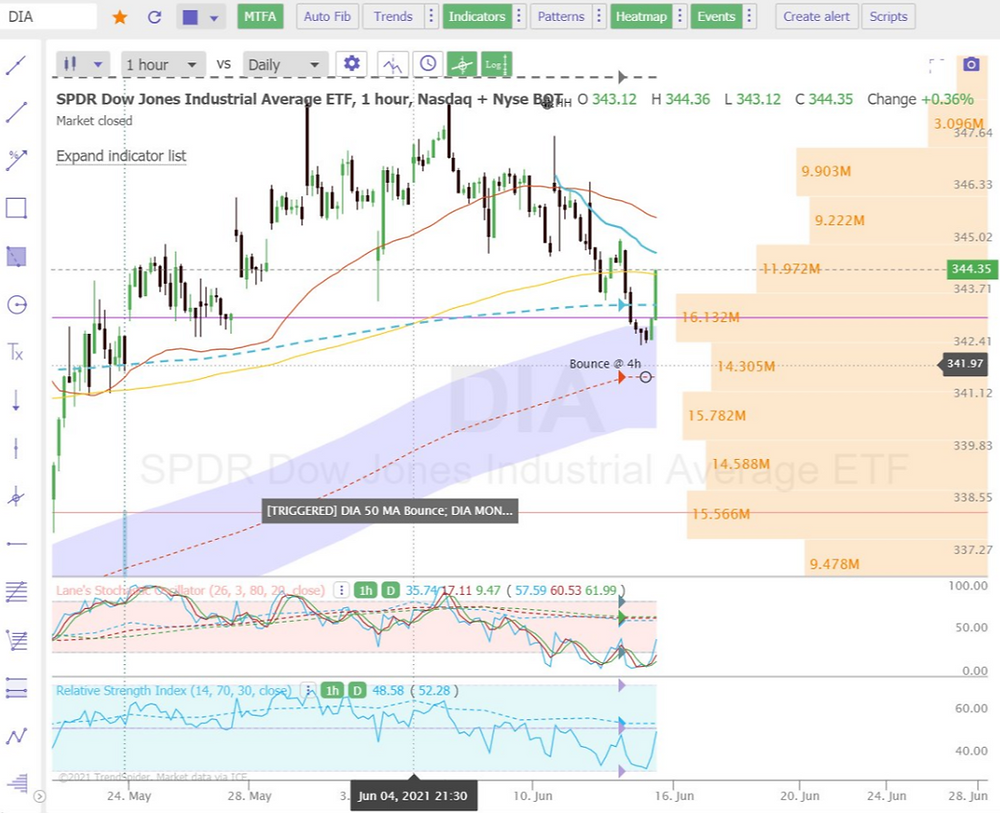The image size is (1000, 813).
Task: Select the Tx text annotation tool
Action: point(15,351)
